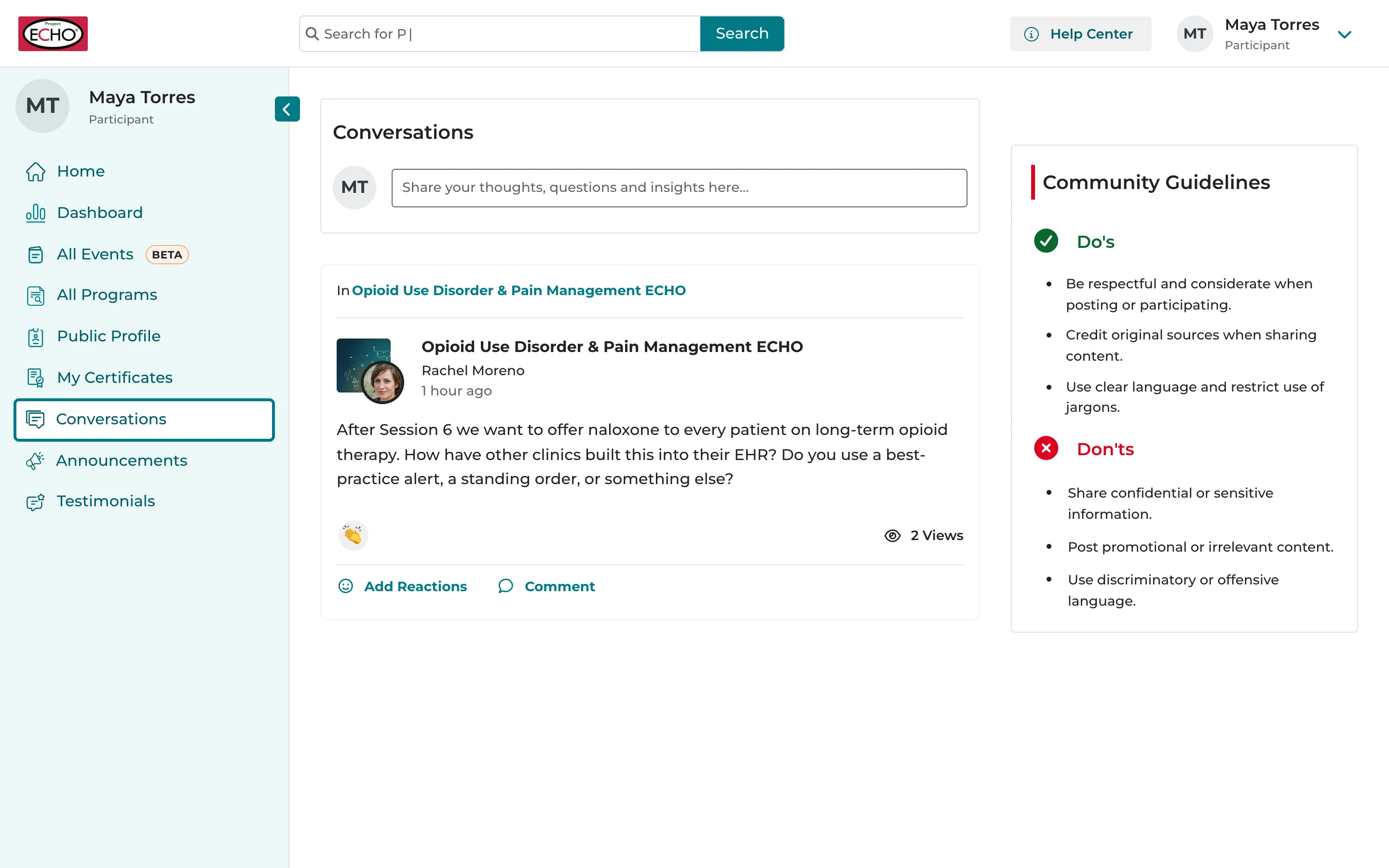Click the author name Rachel Moreno
1389x868 pixels.
coord(473,371)
